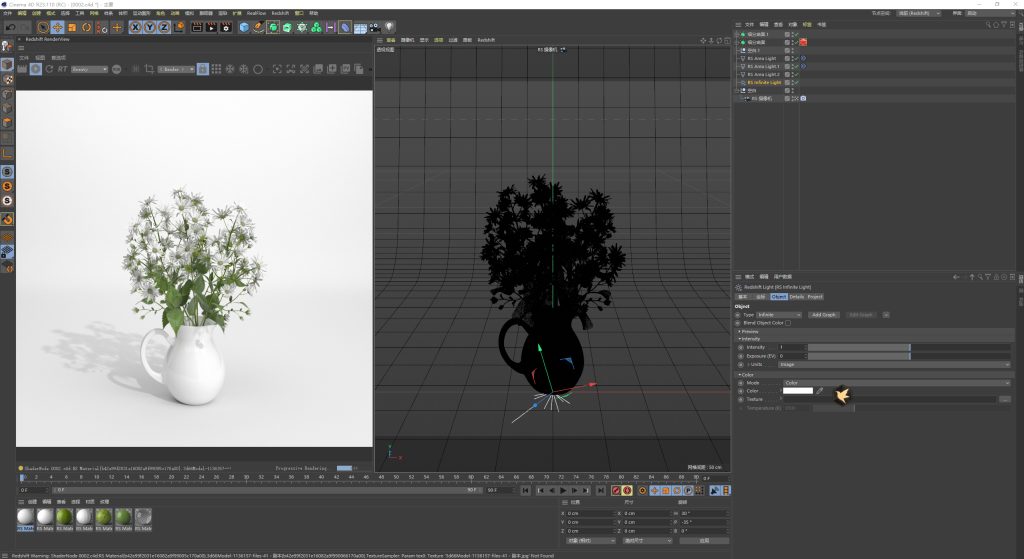Screen dimensions: 1024x559
Task: Expand the Preview section
Action: pos(749,332)
